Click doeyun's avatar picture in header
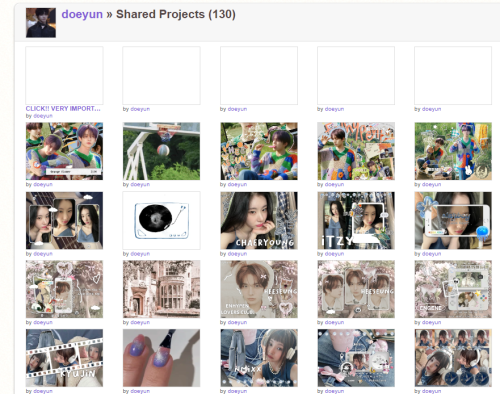The image size is (500, 394). pos(41,23)
